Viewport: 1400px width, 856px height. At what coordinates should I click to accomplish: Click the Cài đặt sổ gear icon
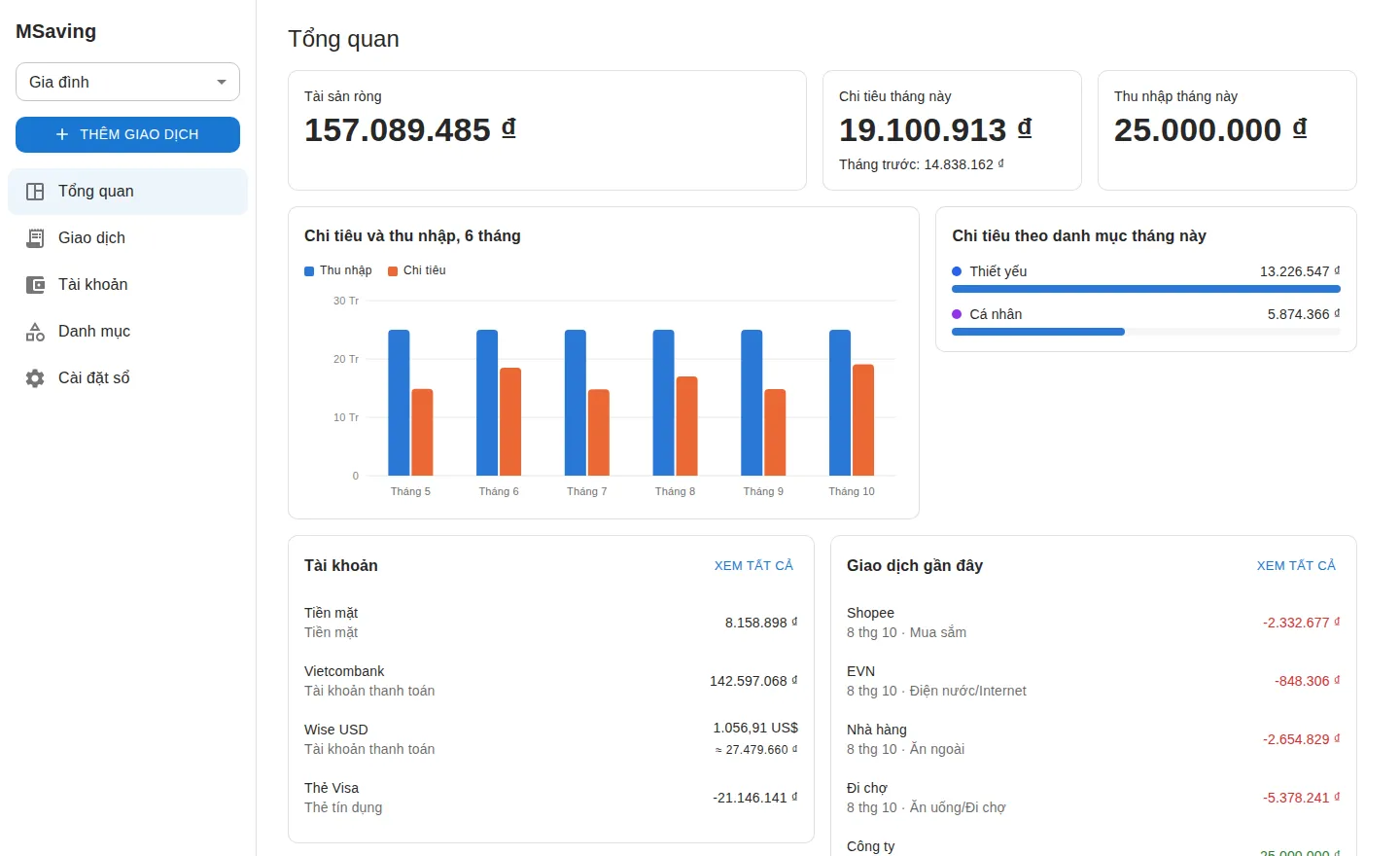[x=35, y=378]
